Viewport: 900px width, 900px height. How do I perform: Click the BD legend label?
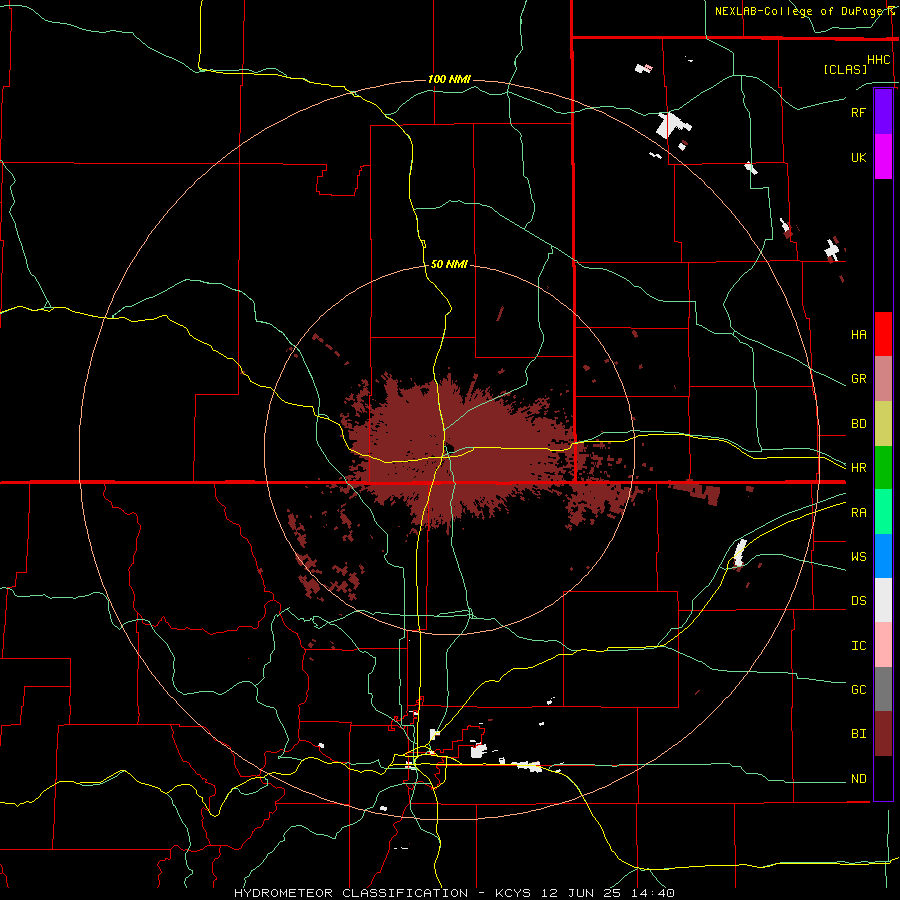pyautogui.click(x=858, y=424)
